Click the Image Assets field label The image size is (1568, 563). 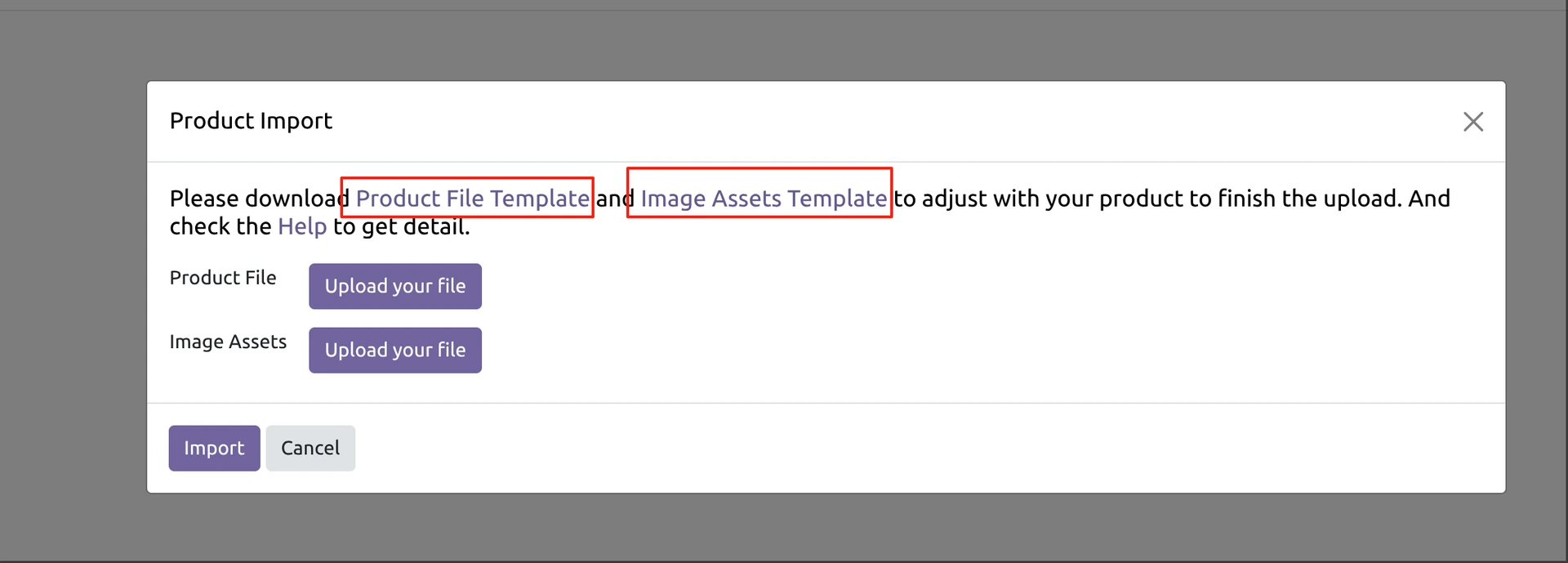[x=228, y=342]
